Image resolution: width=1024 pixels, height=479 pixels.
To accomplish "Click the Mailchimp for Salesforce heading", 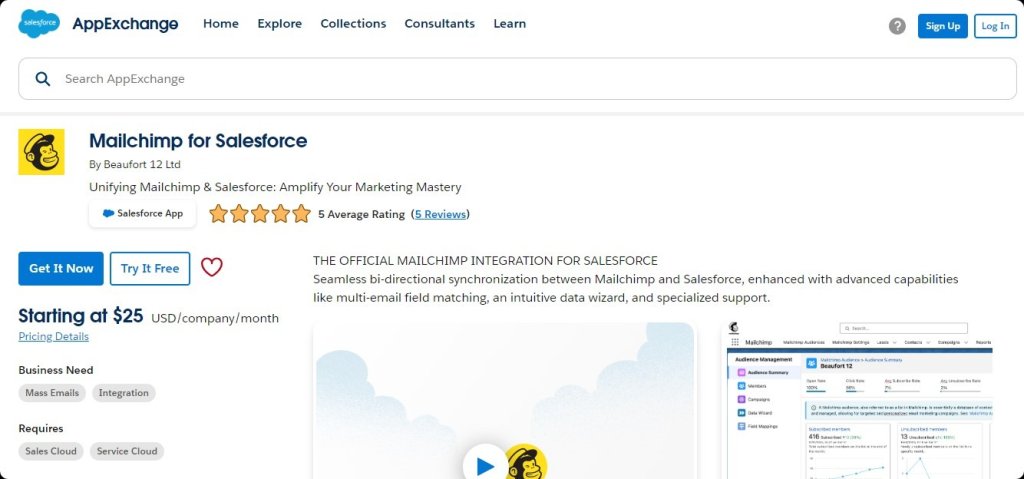I will coord(198,140).
